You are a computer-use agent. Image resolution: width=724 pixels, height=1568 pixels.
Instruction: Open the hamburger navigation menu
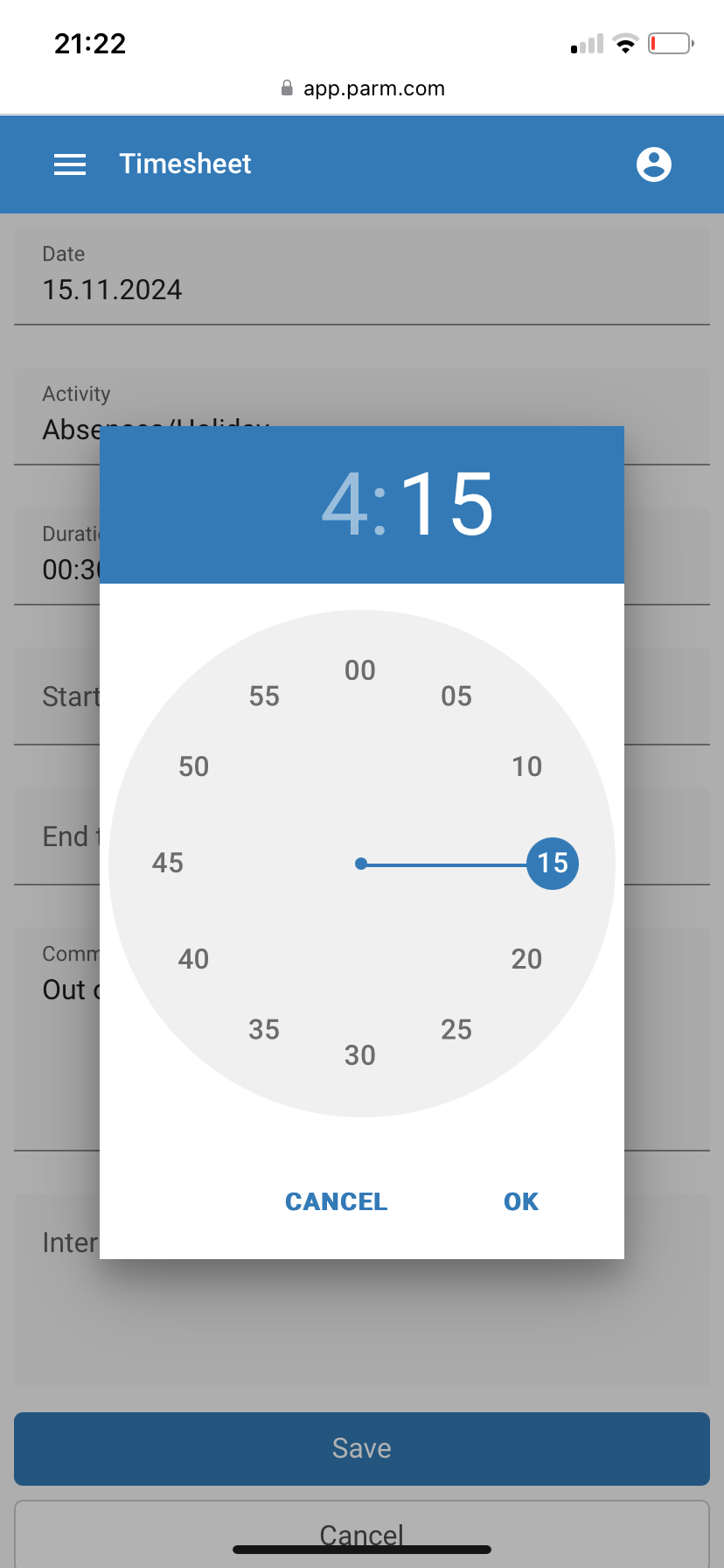[70, 164]
